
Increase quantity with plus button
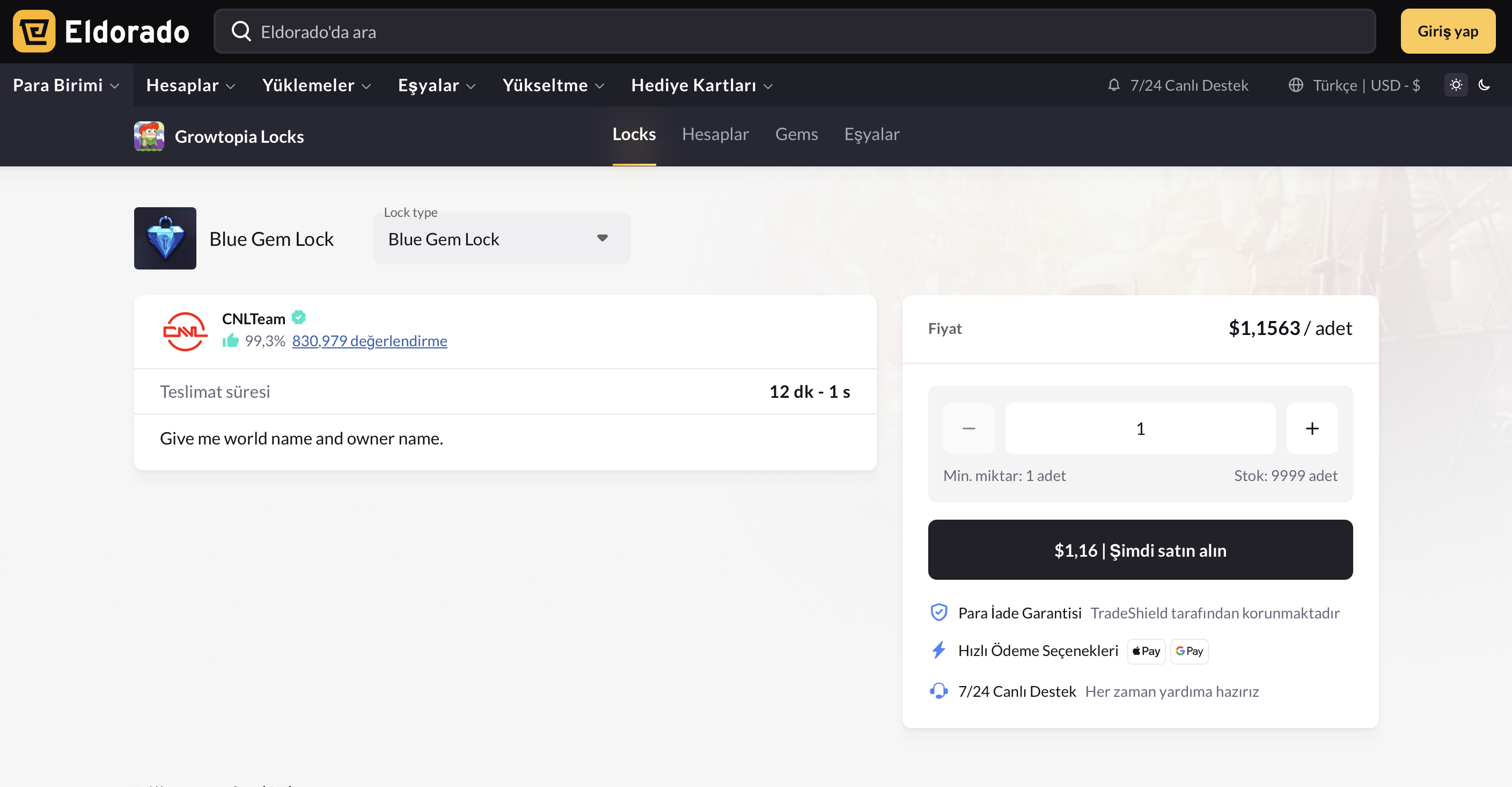1312,429
